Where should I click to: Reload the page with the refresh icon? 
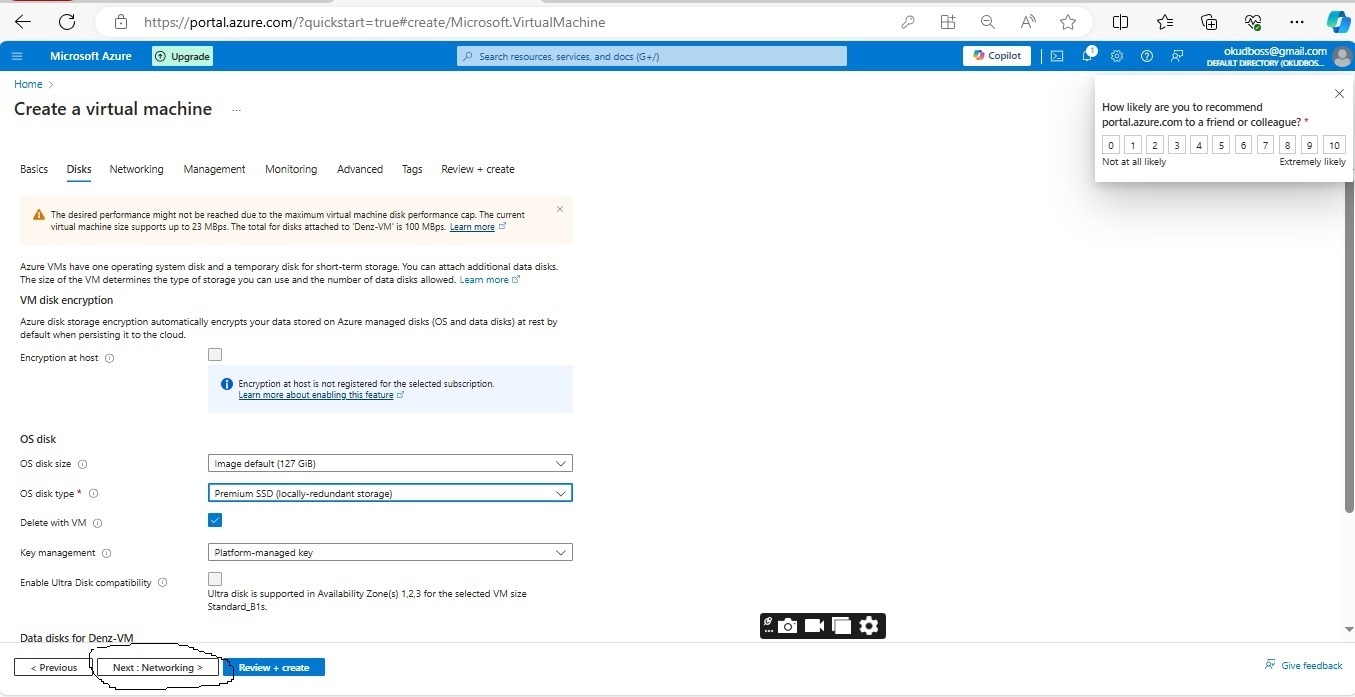67,22
